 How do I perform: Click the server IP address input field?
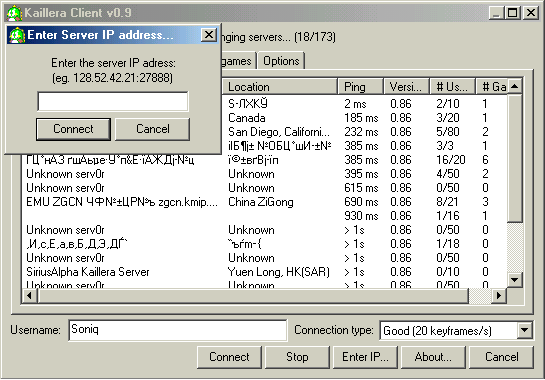(x=113, y=102)
